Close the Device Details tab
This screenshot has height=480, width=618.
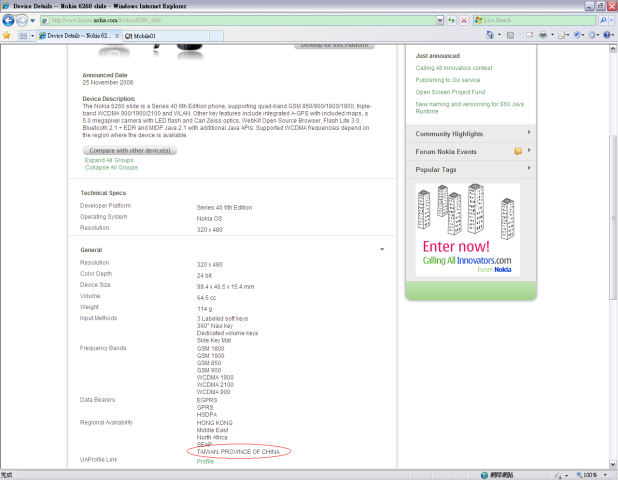point(117,36)
